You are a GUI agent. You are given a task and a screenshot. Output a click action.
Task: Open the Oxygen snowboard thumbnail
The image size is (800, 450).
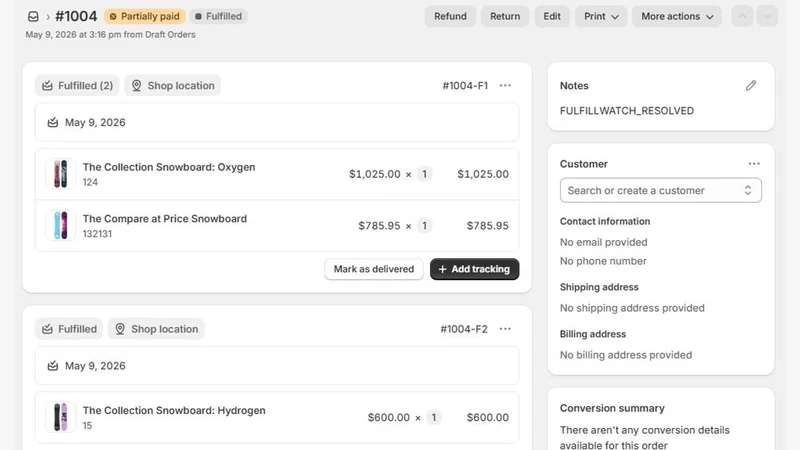coord(60,174)
